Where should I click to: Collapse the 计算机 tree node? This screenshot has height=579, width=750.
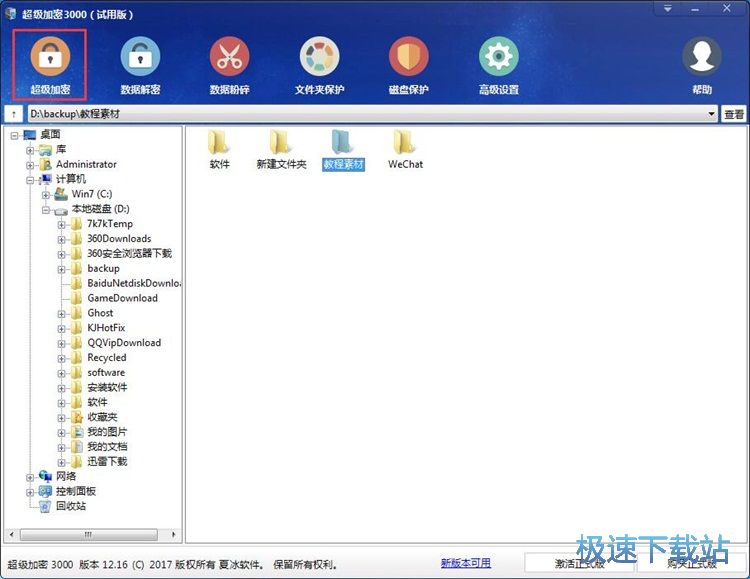pos(30,180)
